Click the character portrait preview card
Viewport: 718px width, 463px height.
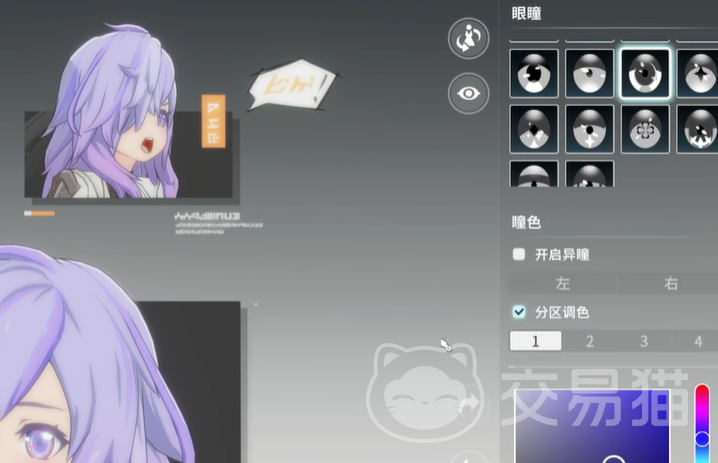point(128,154)
